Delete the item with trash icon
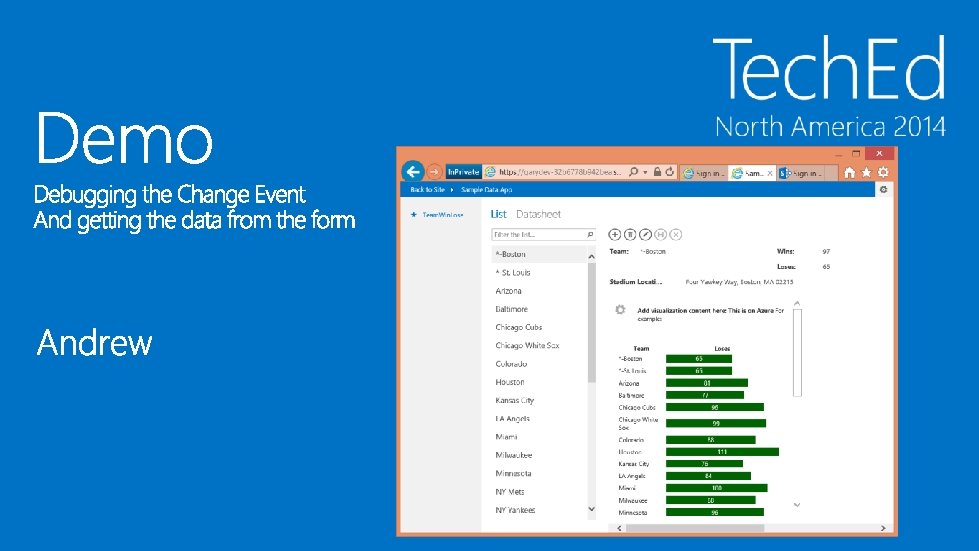 (x=630, y=235)
